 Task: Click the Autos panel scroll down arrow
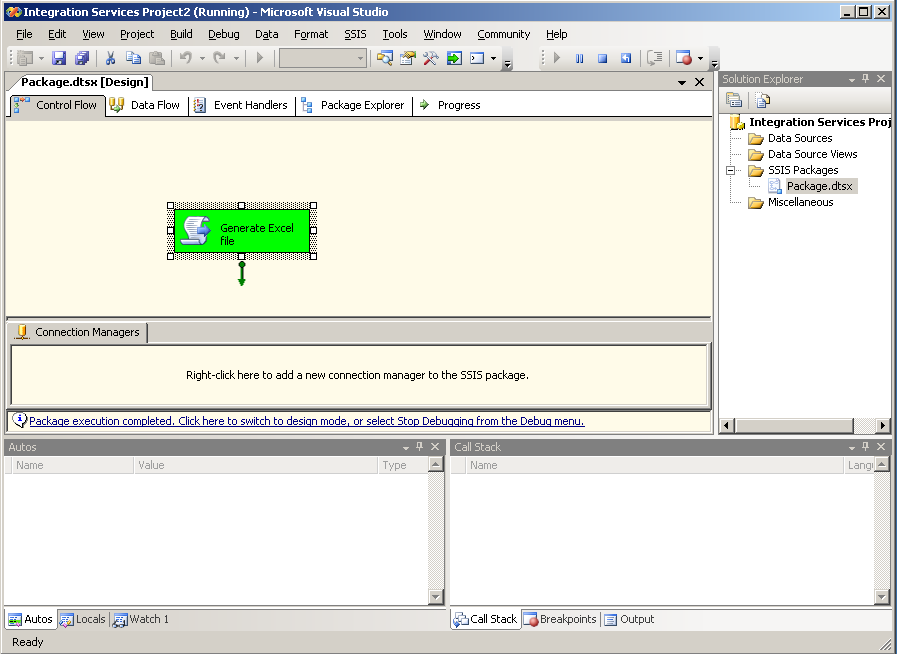[x=435, y=597]
